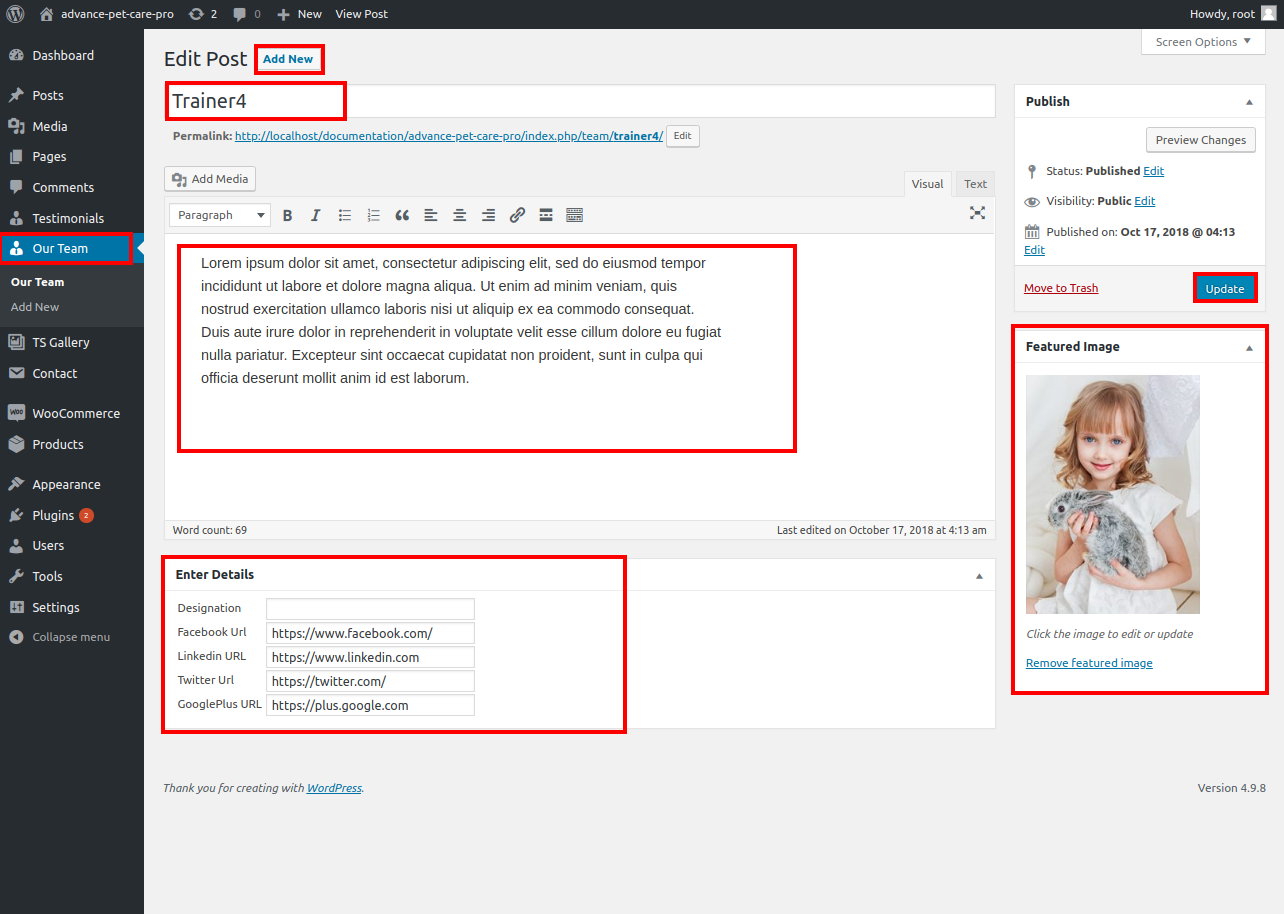Click the Add Media button
The image size is (1284, 914).
pyautogui.click(x=210, y=179)
